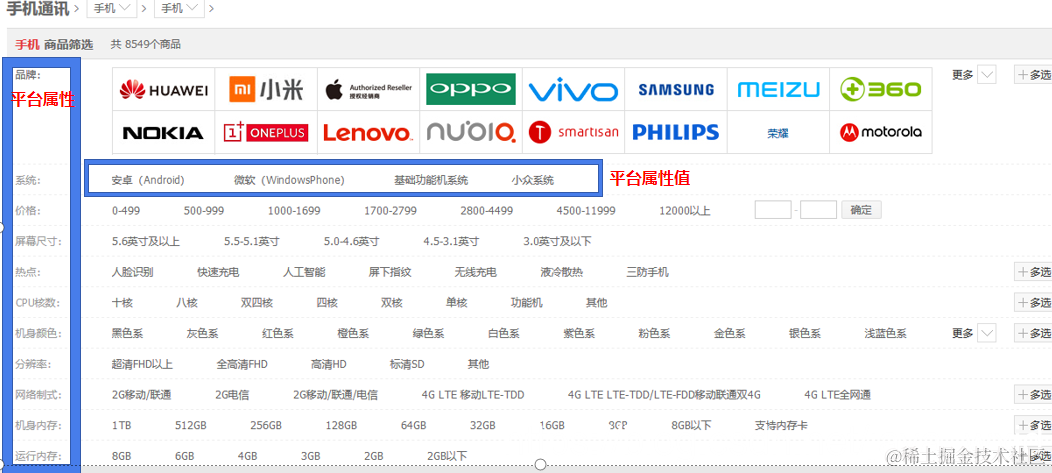Filter CPU cores by 单核
The image size is (1052, 473).
click(456, 303)
